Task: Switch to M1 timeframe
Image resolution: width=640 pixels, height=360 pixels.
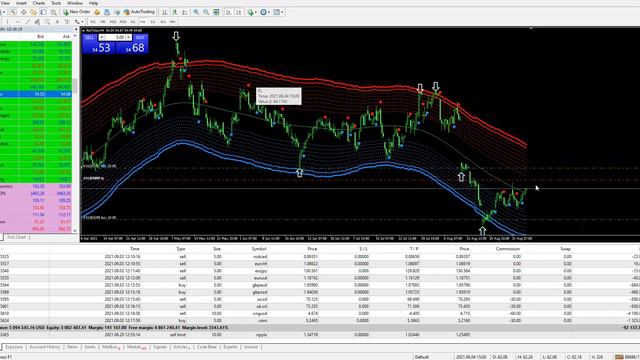Action: coord(93,22)
